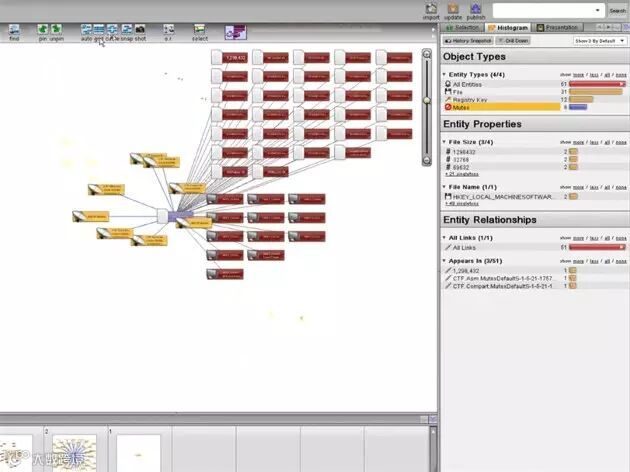Select the HKEY_LOCAL_MACHINESOFTWAR file name row
This screenshot has width=630, height=472.
pos(502,197)
